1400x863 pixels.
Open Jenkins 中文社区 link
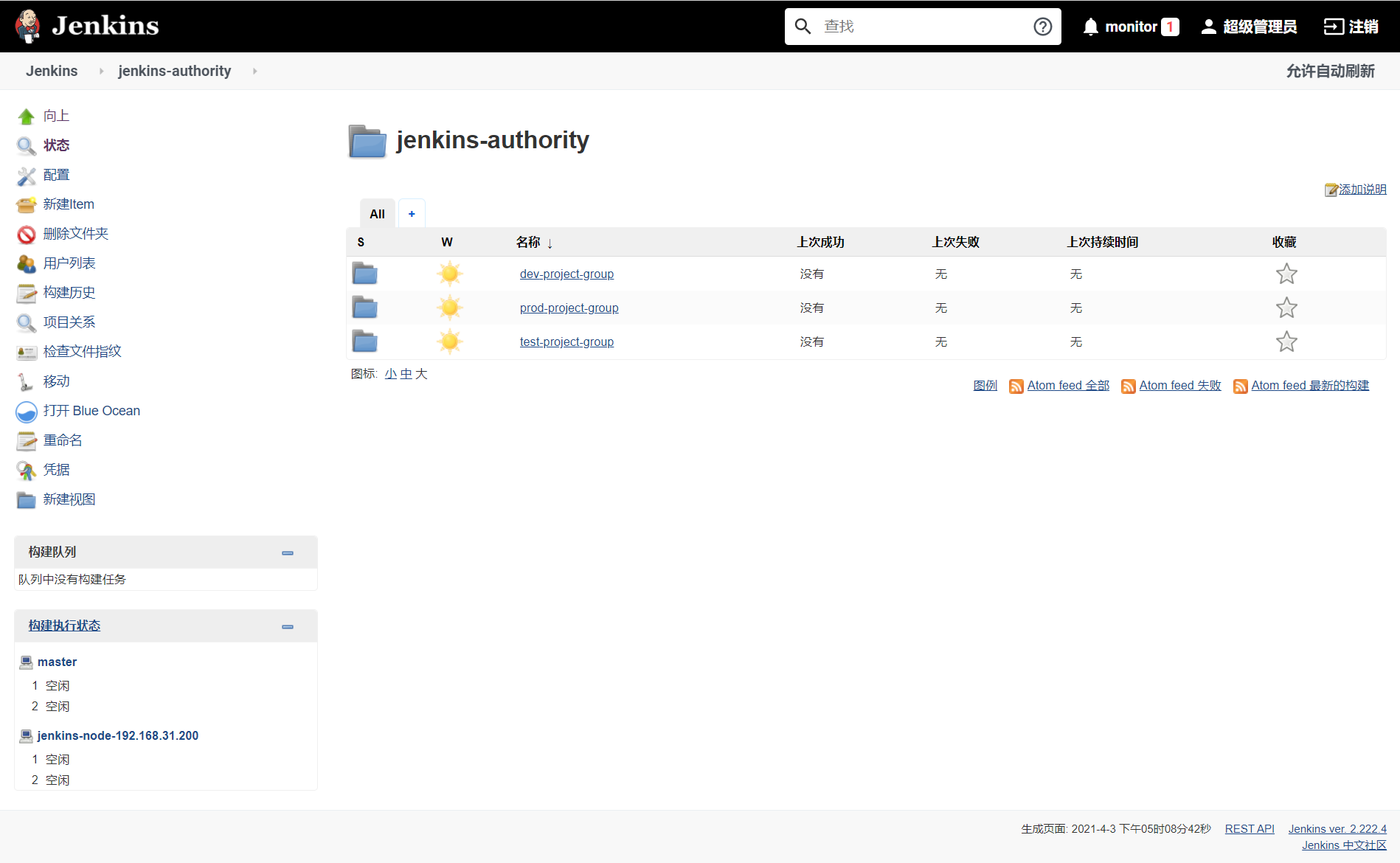[x=1344, y=845]
